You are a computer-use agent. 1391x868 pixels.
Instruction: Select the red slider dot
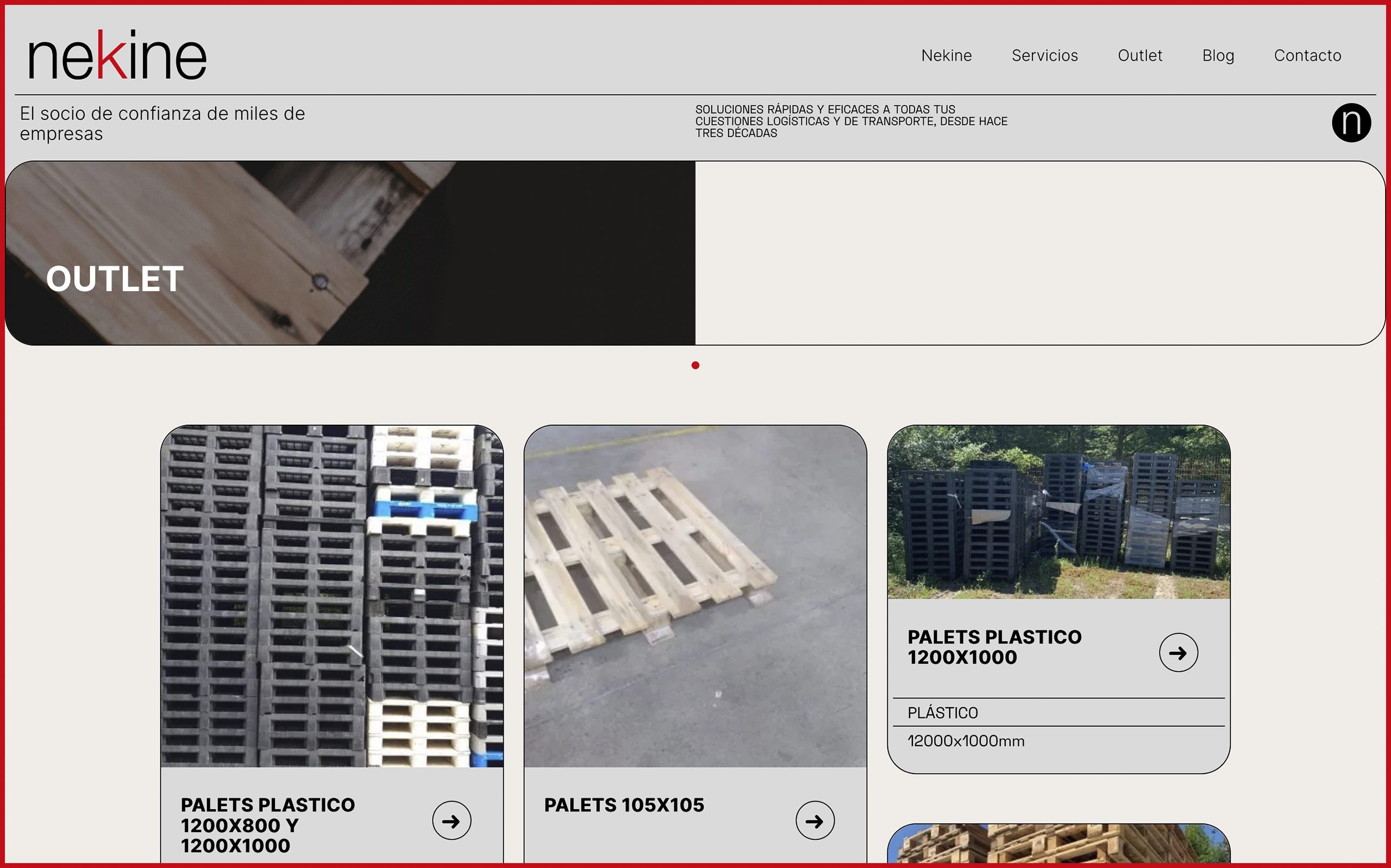point(695,365)
